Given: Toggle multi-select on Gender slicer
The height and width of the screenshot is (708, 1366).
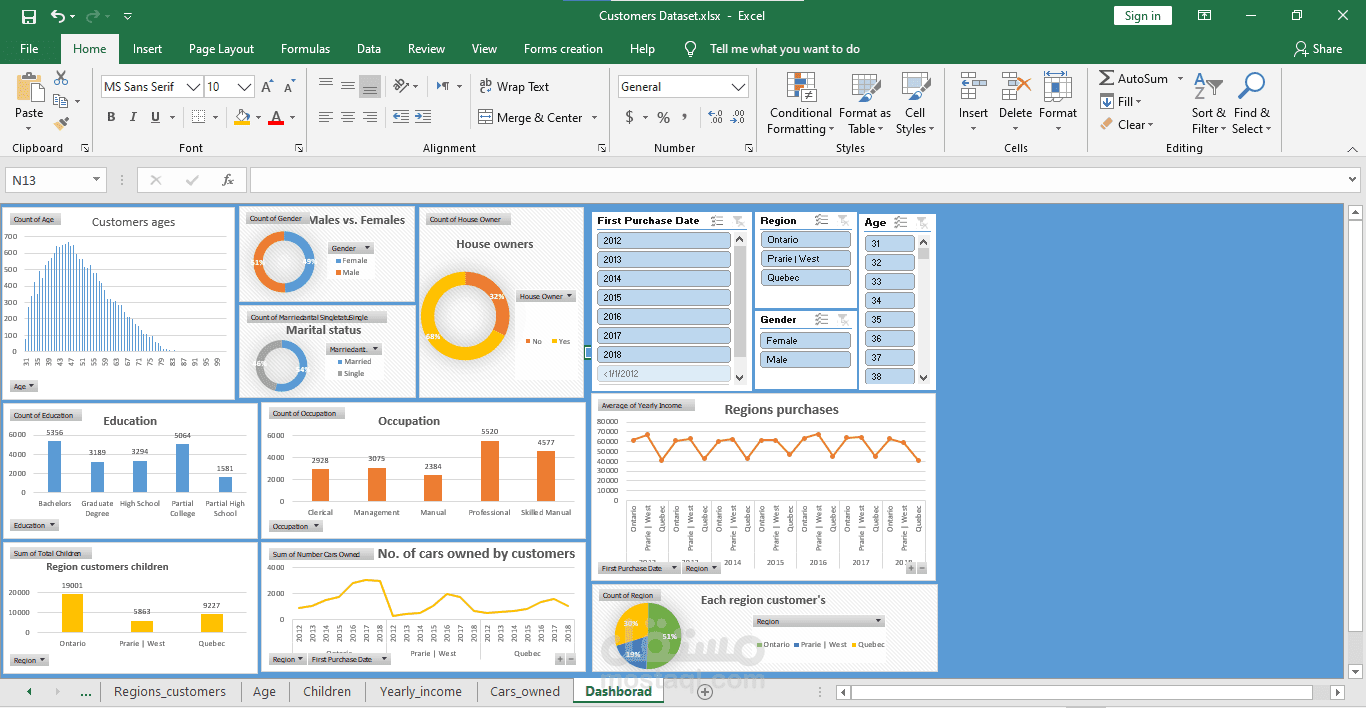Looking at the screenshot, I should pyautogui.click(x=821, y=319).
